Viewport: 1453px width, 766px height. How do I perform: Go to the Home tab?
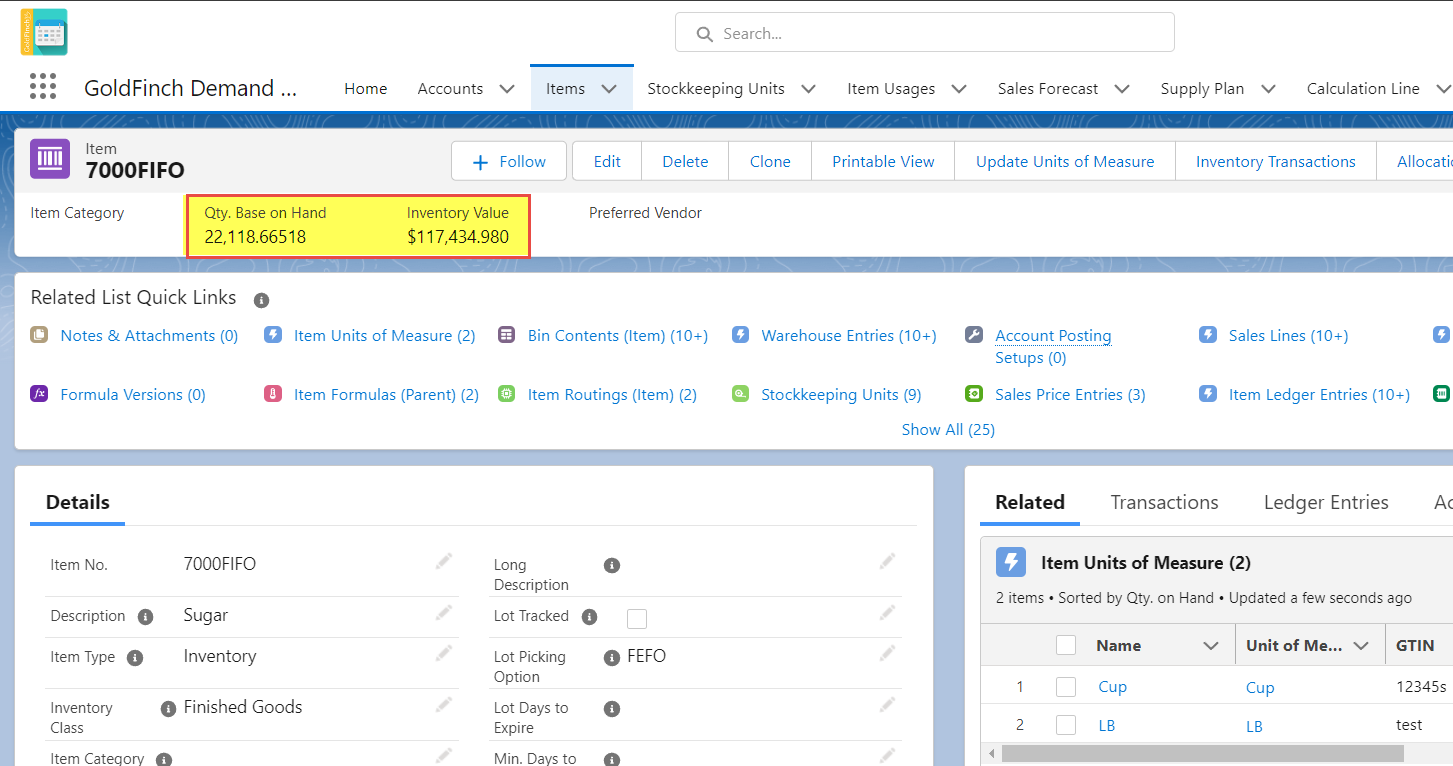tap(366, 89)
